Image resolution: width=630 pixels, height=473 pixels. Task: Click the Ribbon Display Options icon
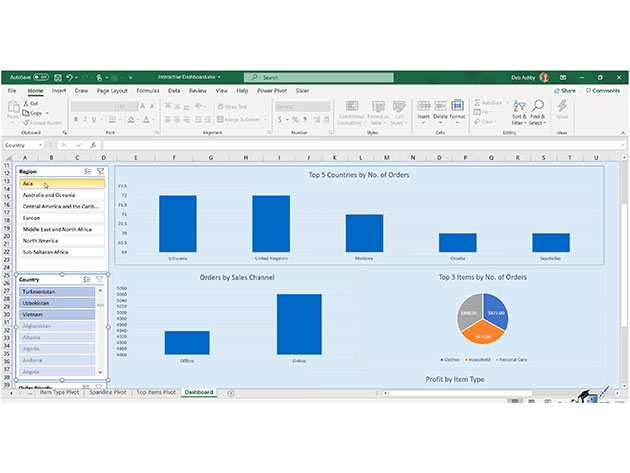click(x=563, y=77)
